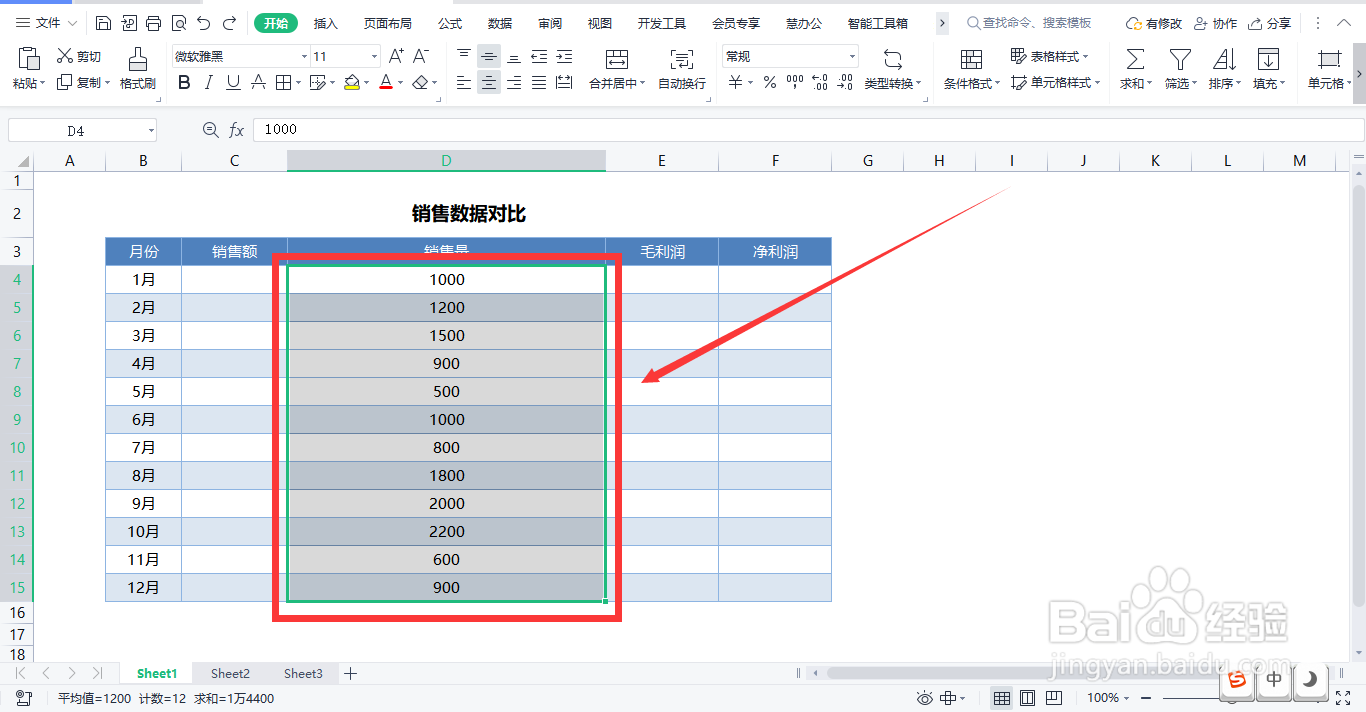This screenshot has width=1366, height=712.
Task: Click the font color red A swatch
Action: 386,83
